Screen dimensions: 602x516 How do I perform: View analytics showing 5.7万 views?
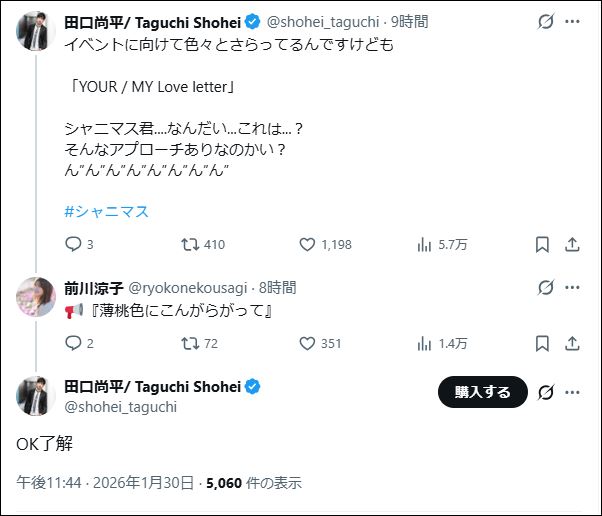pyautogui.click(x=423, y=244)
